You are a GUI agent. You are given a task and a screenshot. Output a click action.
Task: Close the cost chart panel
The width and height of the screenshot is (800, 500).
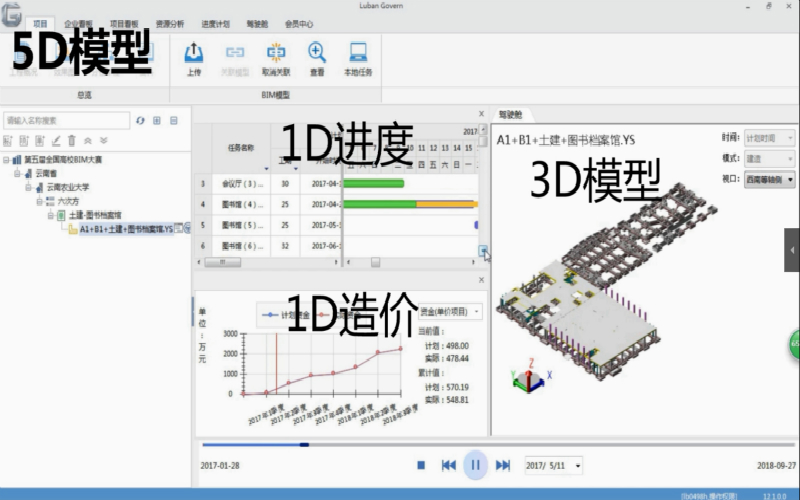(x=481, y=280)
